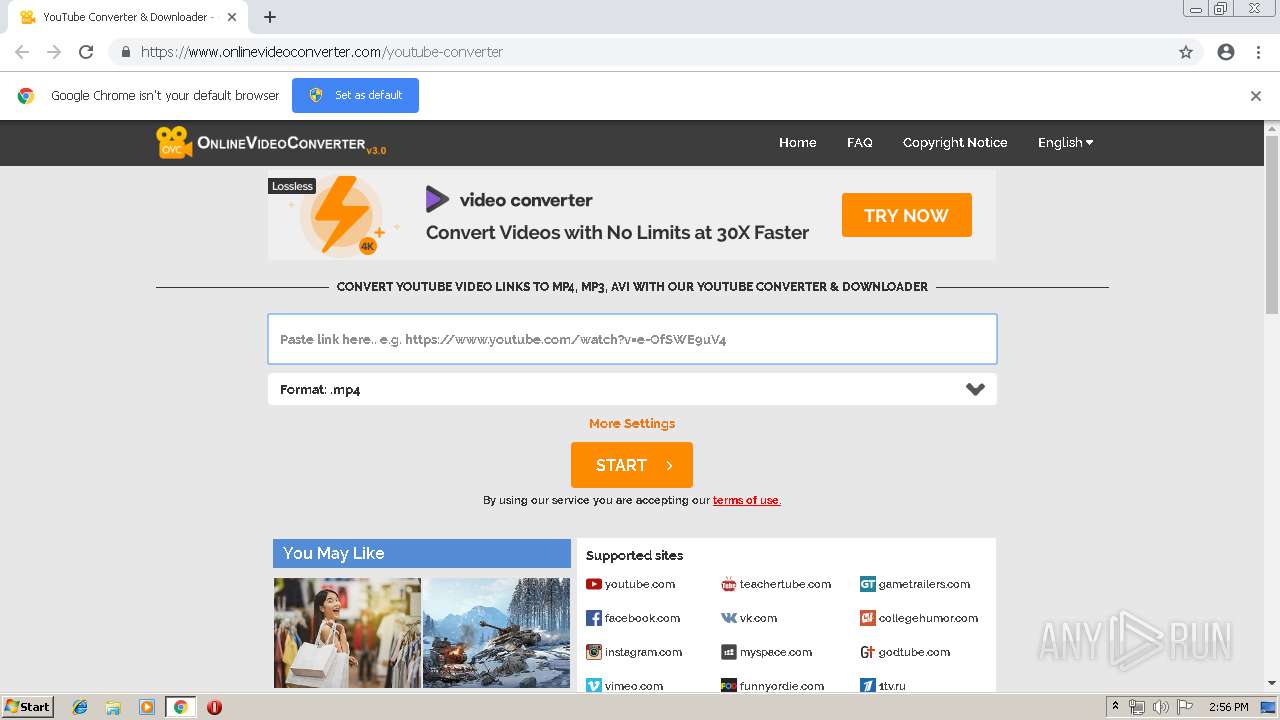This screenshot has height=720, width=1280.
Task: Dismiss the default browser notification bar
Action: [1256, 96]
